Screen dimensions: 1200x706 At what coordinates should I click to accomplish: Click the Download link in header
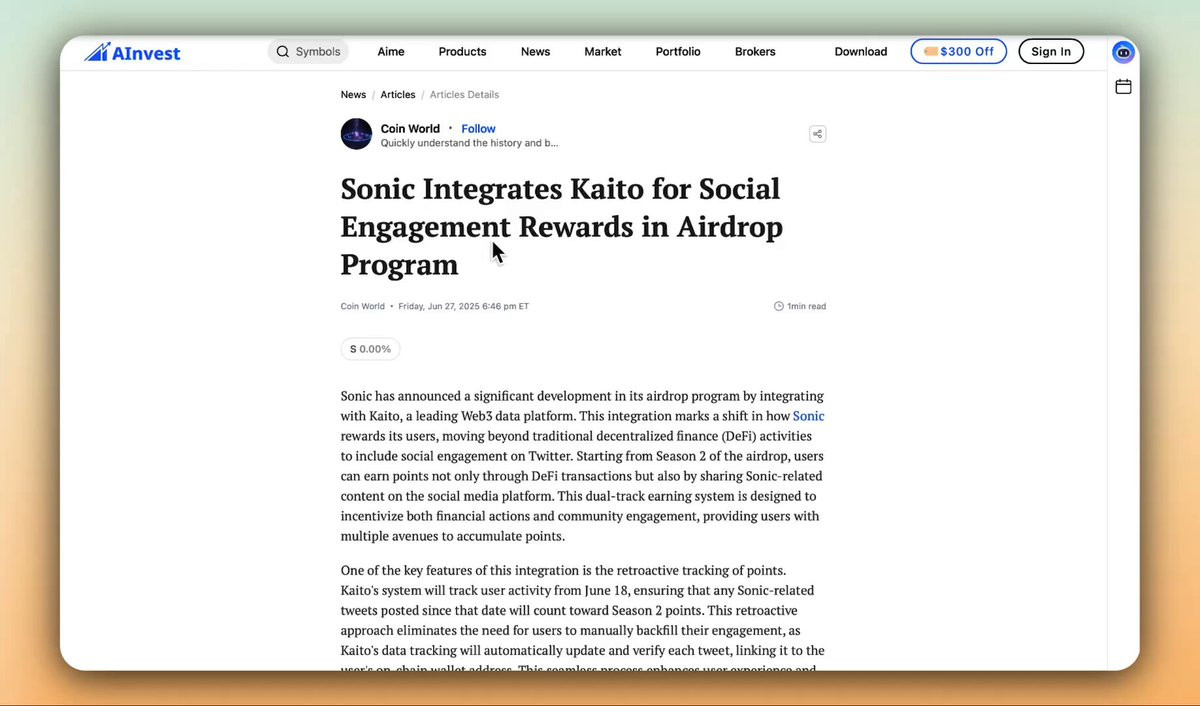861,52
